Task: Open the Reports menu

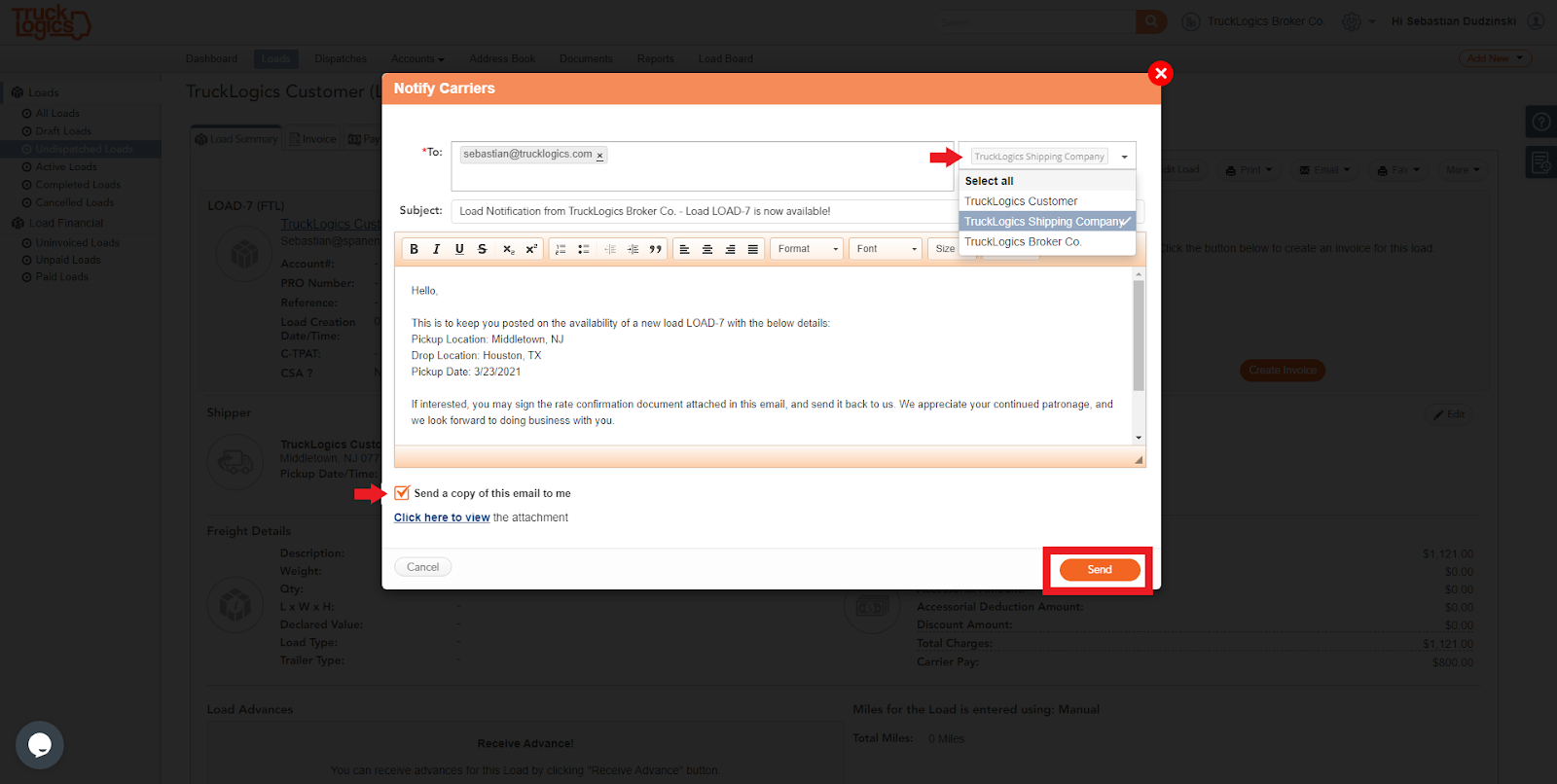Action: click(655, 59)
